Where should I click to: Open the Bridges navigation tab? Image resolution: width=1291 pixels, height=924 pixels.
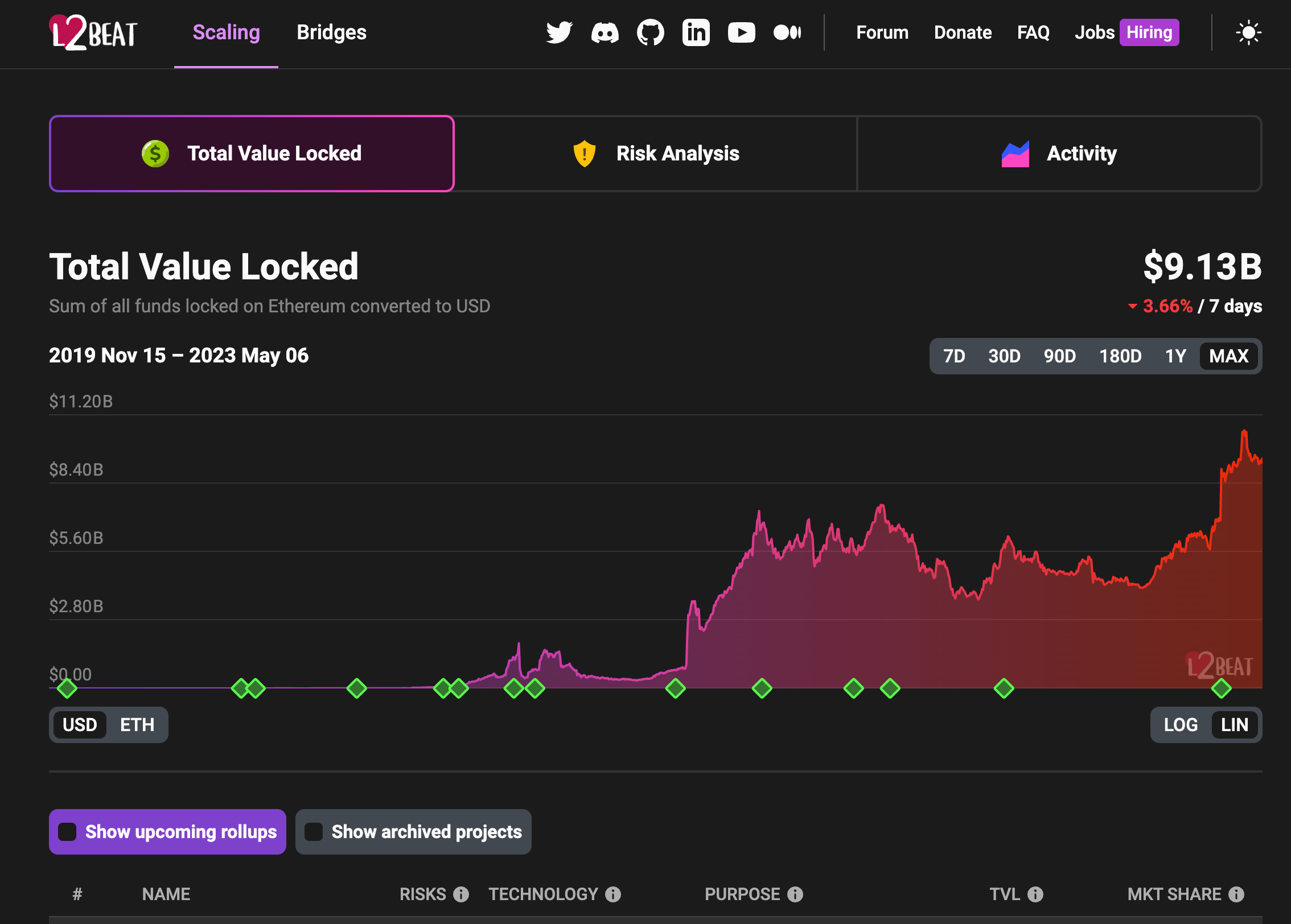coord(331,32)
